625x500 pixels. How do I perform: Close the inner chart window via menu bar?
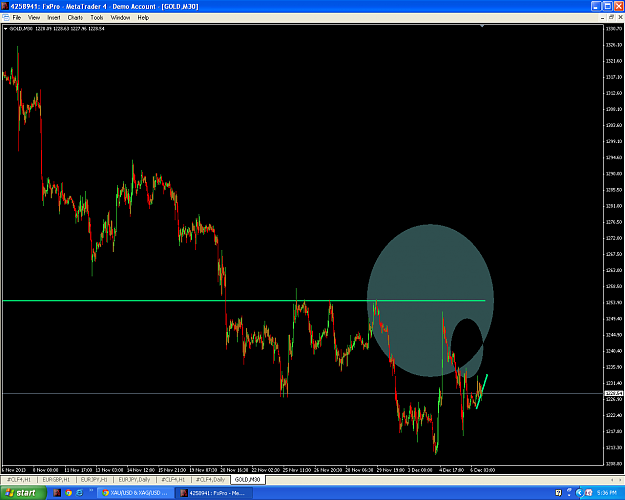620,18
